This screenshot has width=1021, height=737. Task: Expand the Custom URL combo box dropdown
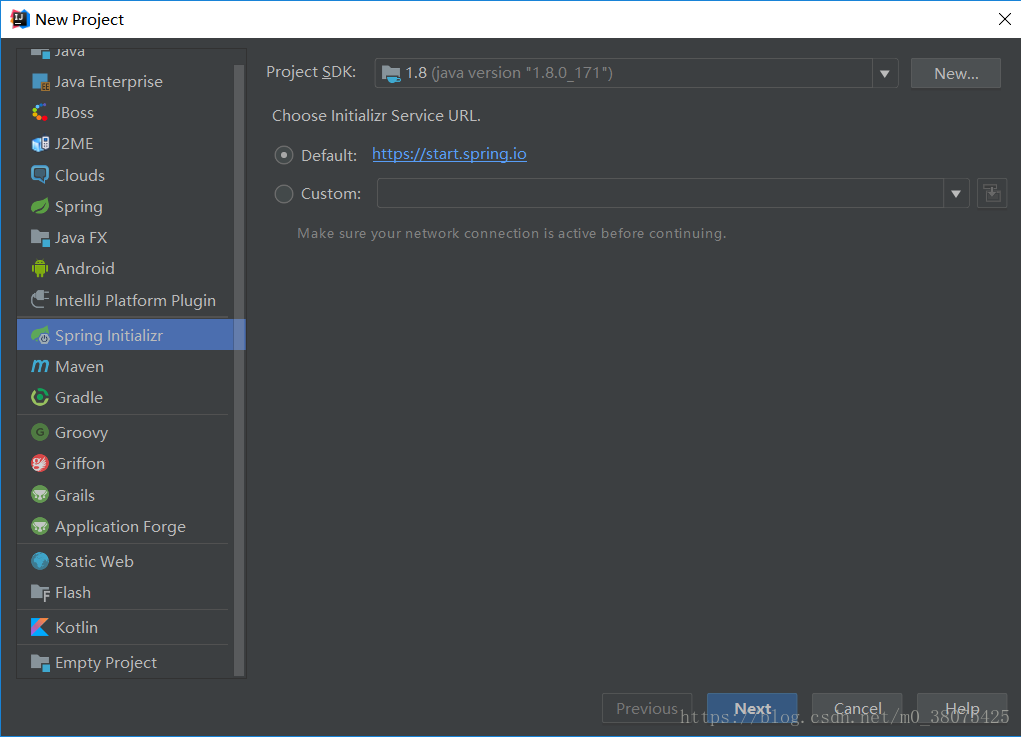click(x=956, y=192)
